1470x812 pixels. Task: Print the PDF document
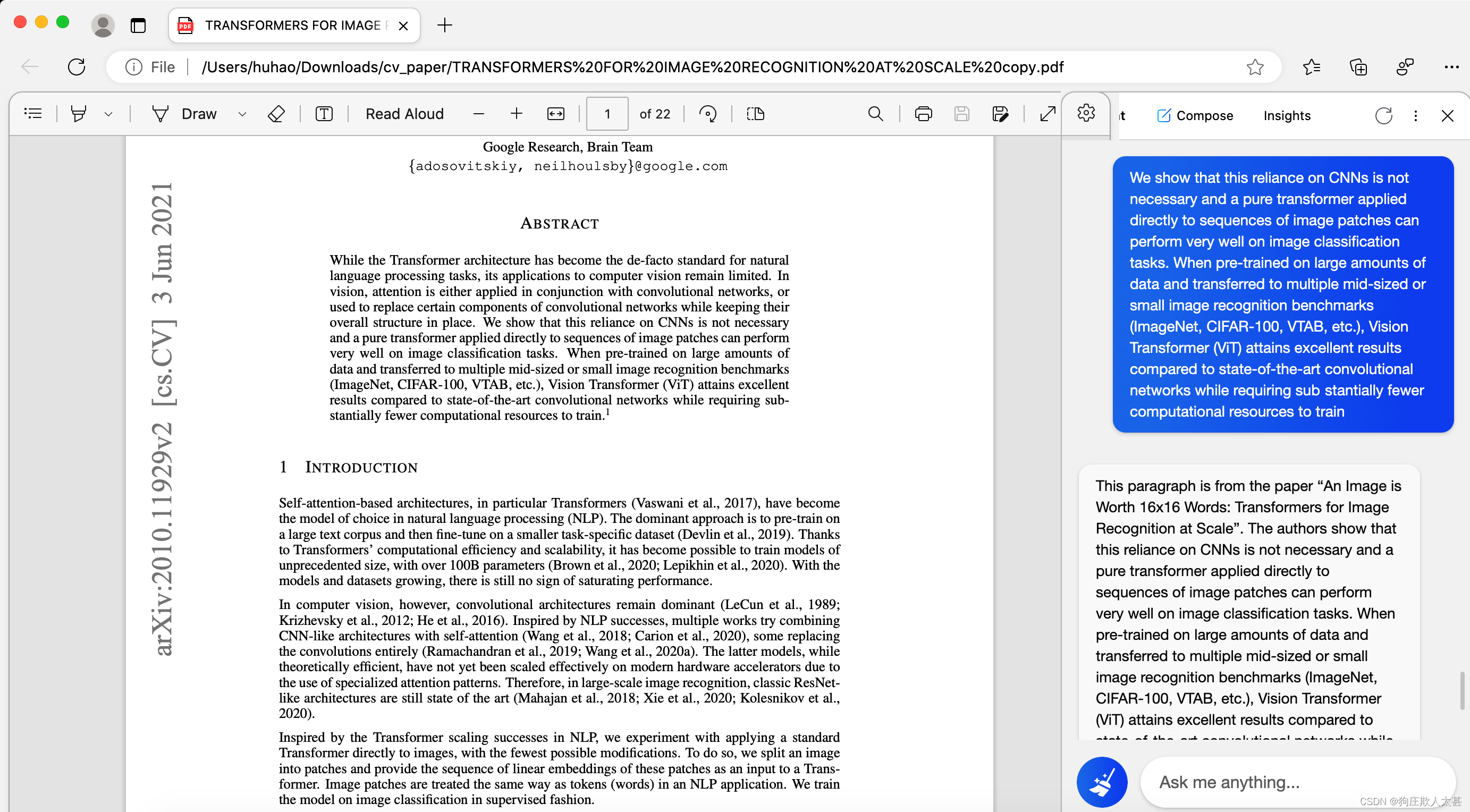923,114
